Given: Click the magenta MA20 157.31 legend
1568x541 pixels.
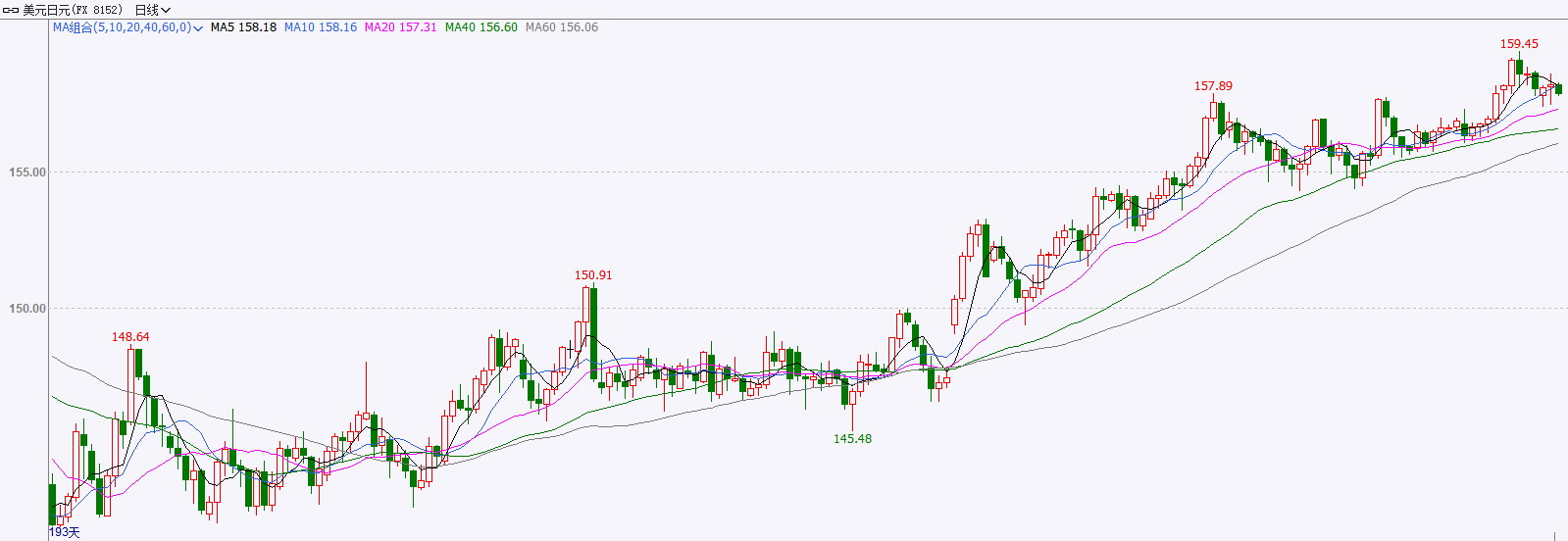Looking at the screenshot, I should pyautogui.click(x=400, y=27).
